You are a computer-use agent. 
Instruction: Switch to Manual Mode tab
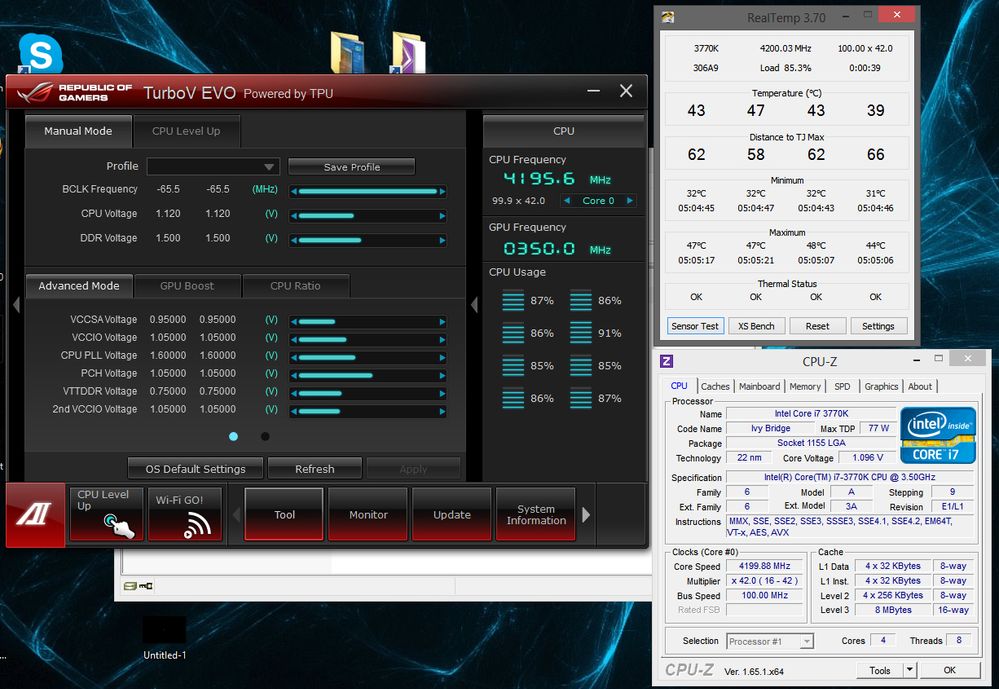point(78,131)
